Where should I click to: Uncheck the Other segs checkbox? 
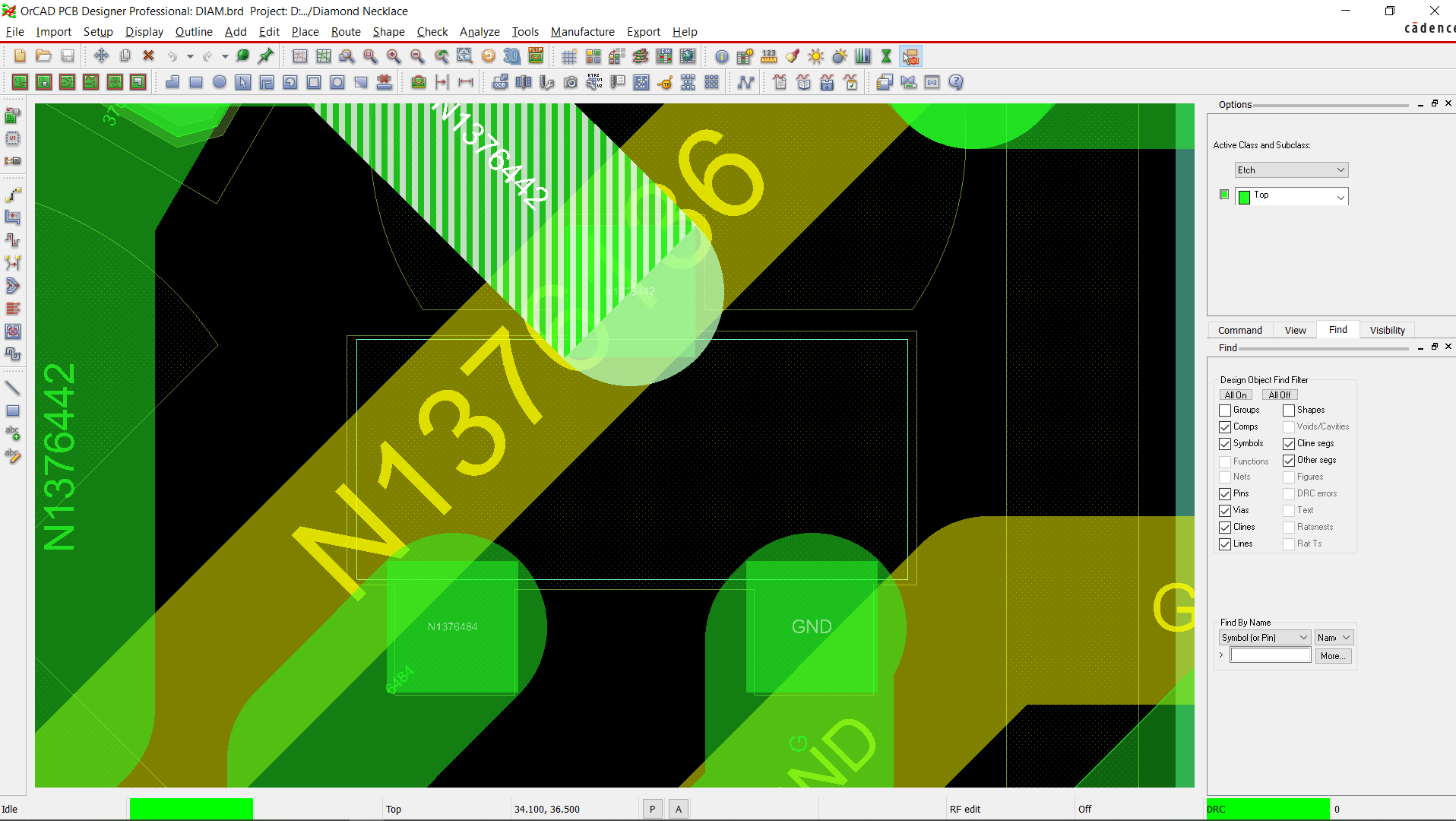point(1289,461)
